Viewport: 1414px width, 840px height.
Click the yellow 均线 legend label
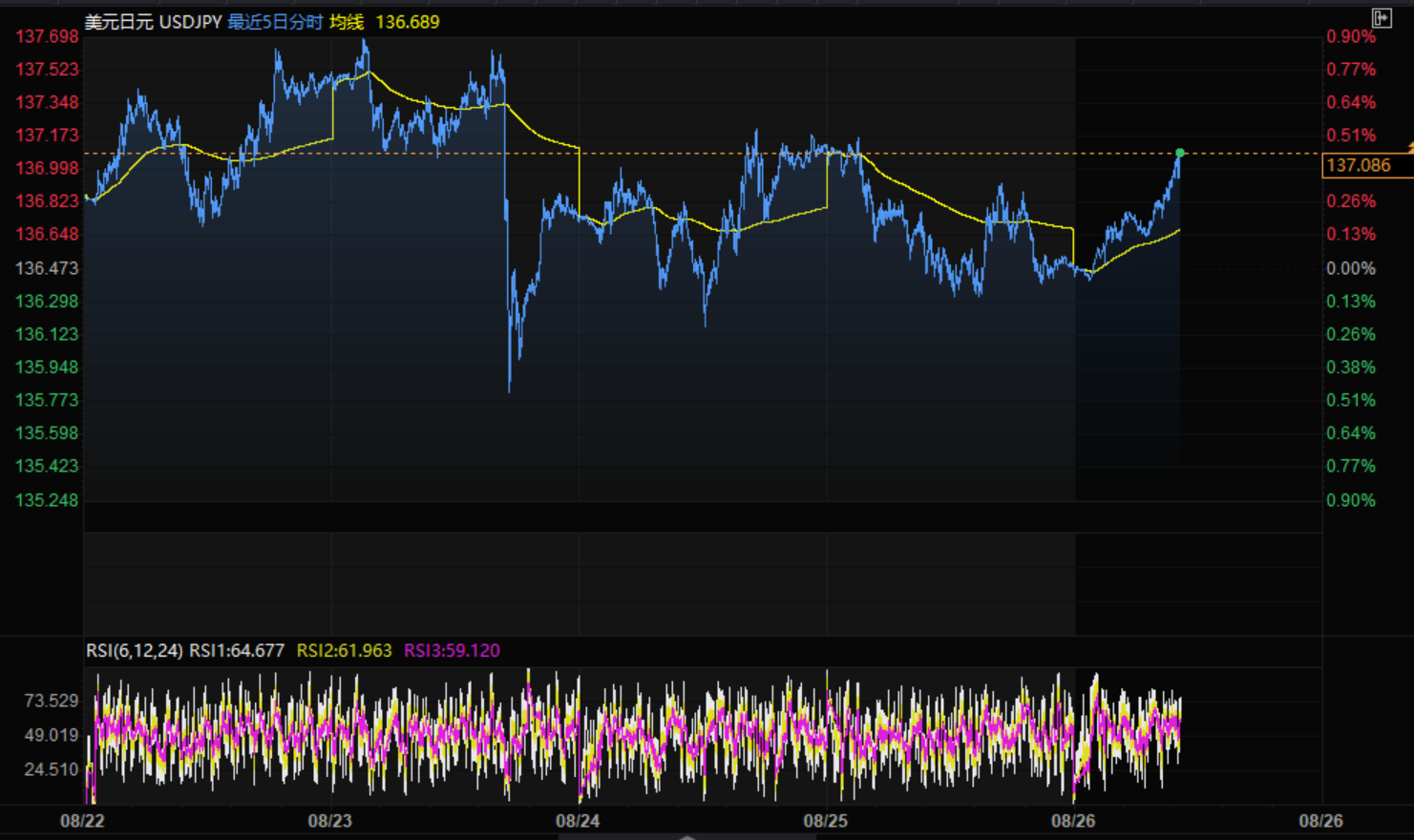(347, 22)
